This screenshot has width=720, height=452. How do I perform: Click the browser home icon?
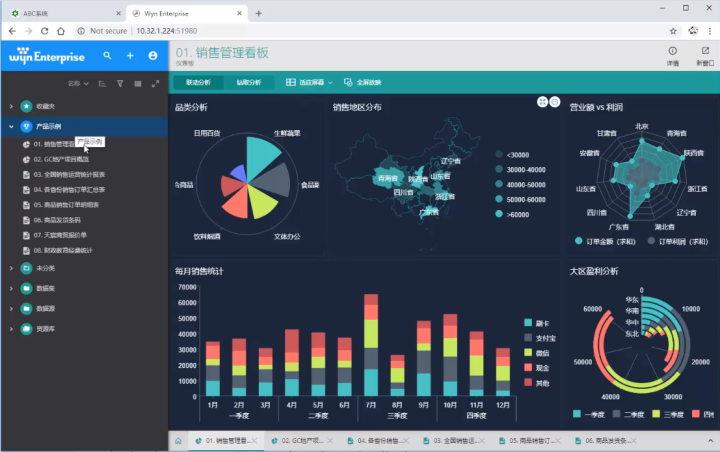point(61,31)
